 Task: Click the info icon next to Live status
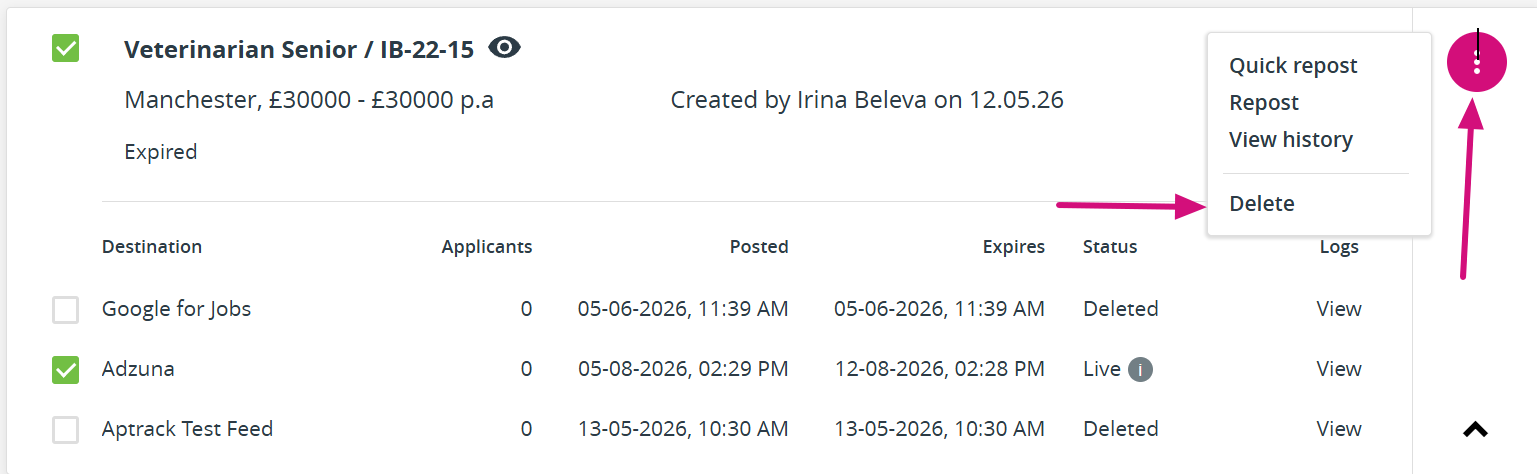coord(1140,369)
